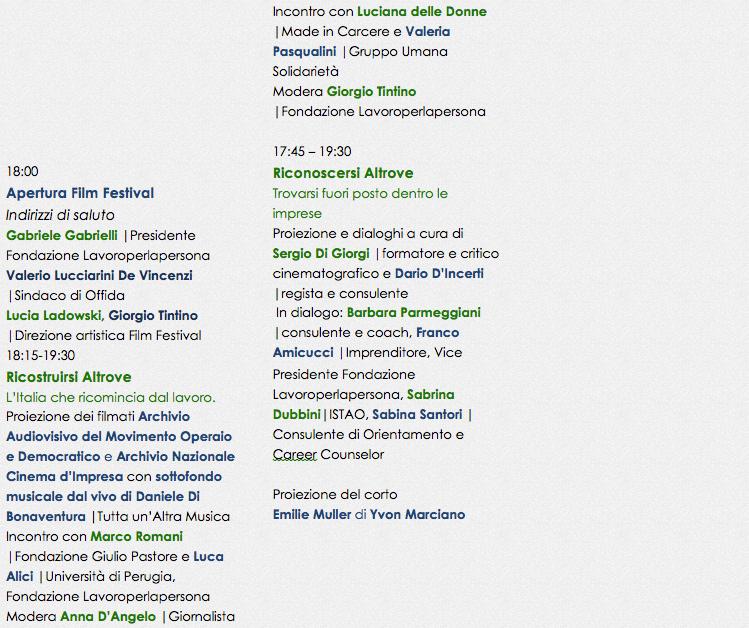Click 'musicale dal vivo di Daniele Di'
The height and width of the screenshot is (628, 749).
(x=103, y=497)
